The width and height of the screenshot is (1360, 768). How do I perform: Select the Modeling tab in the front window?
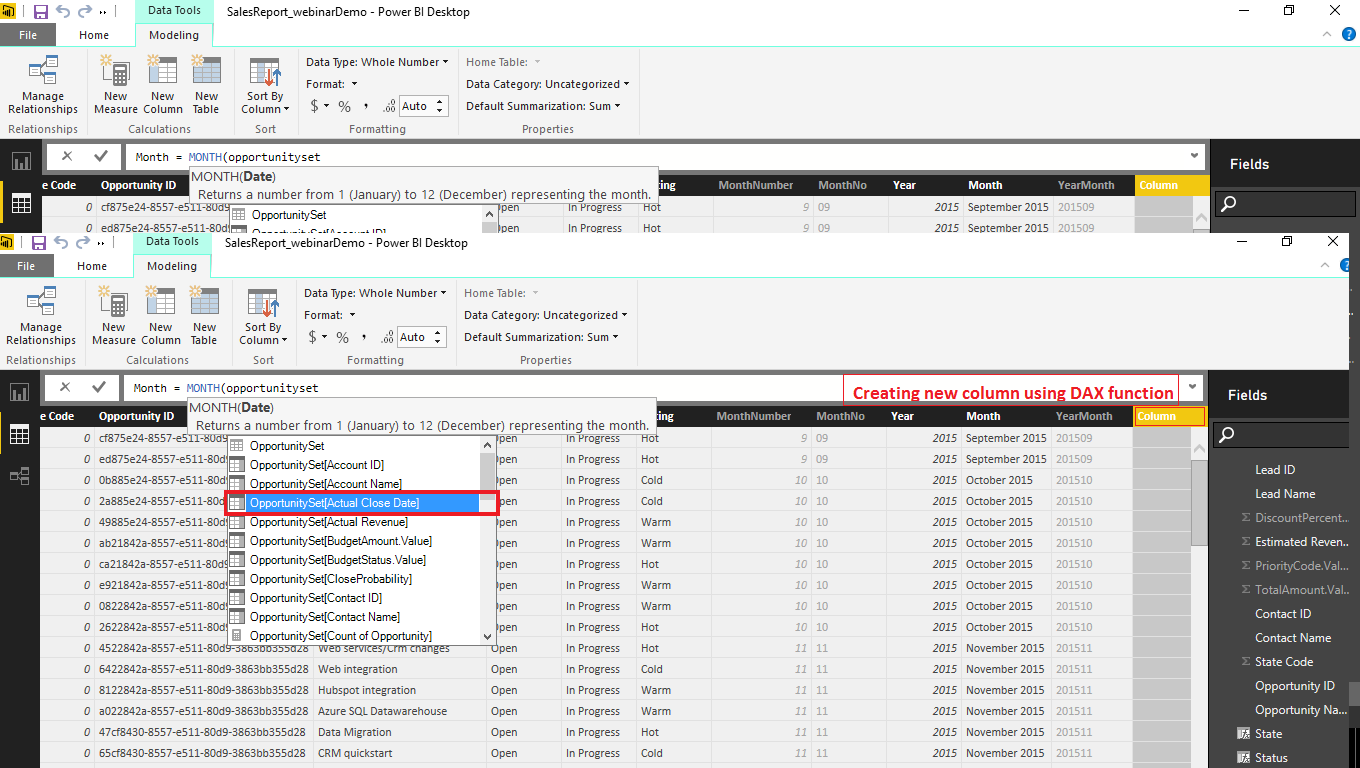click(x=172, y=266)
